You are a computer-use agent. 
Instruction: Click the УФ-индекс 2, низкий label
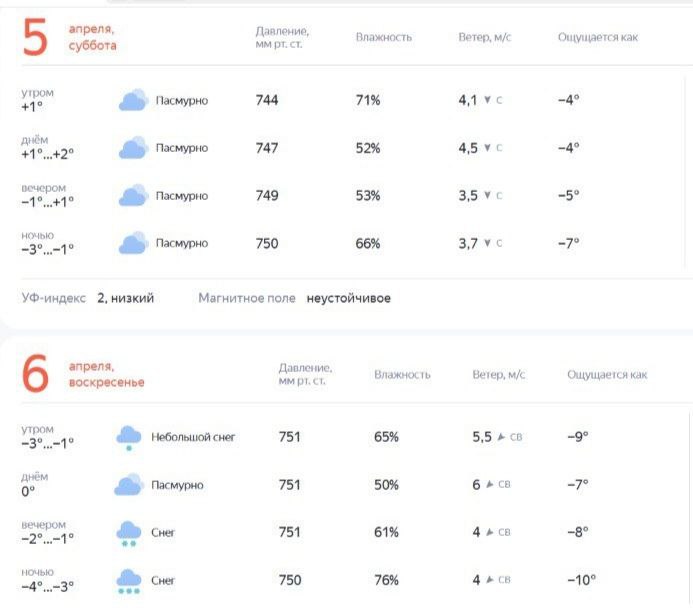tap(88, 298)
